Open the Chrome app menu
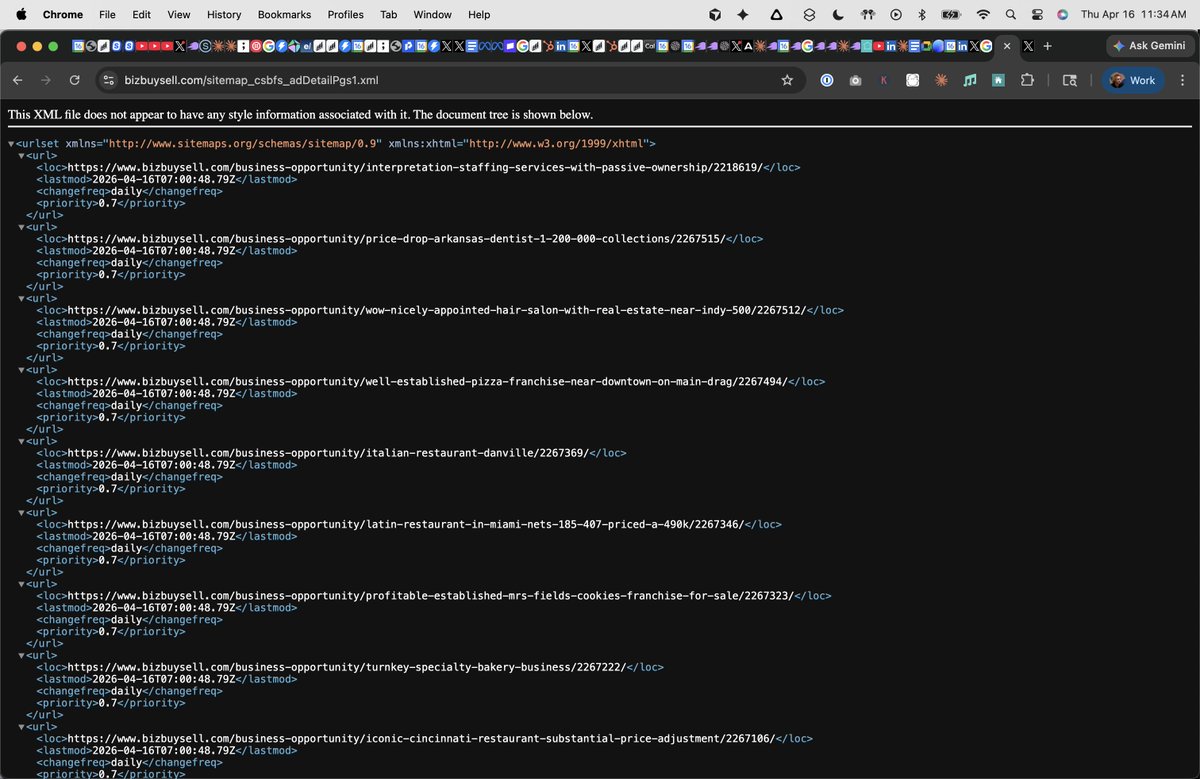Viewport: 1200px width, 779px height. click(x=63, y=14)
